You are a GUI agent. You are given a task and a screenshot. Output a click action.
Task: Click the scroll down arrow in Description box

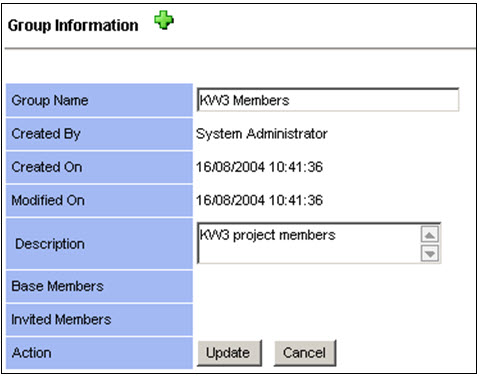430,253
